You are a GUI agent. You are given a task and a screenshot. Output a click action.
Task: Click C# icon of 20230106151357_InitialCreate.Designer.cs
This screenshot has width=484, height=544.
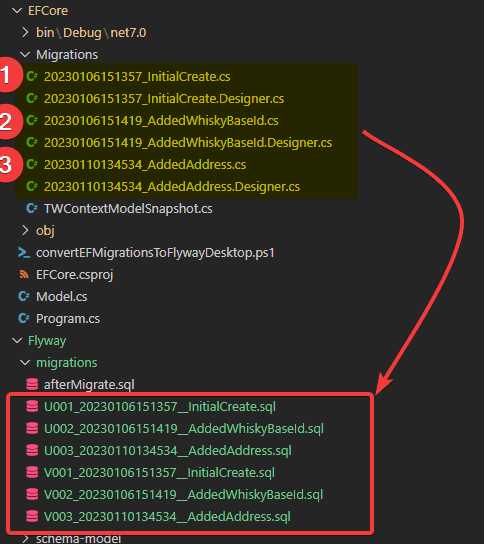coord(32,99)
